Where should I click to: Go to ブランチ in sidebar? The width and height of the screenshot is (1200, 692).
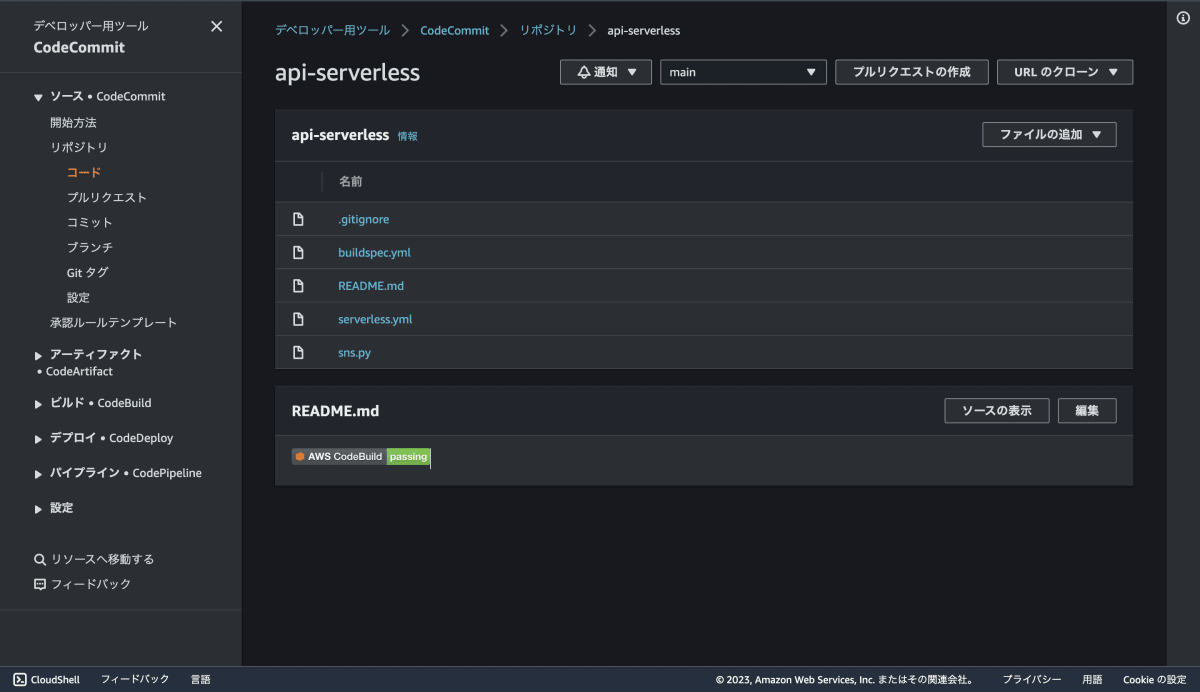pyautogui.click(x=90, y=247)
